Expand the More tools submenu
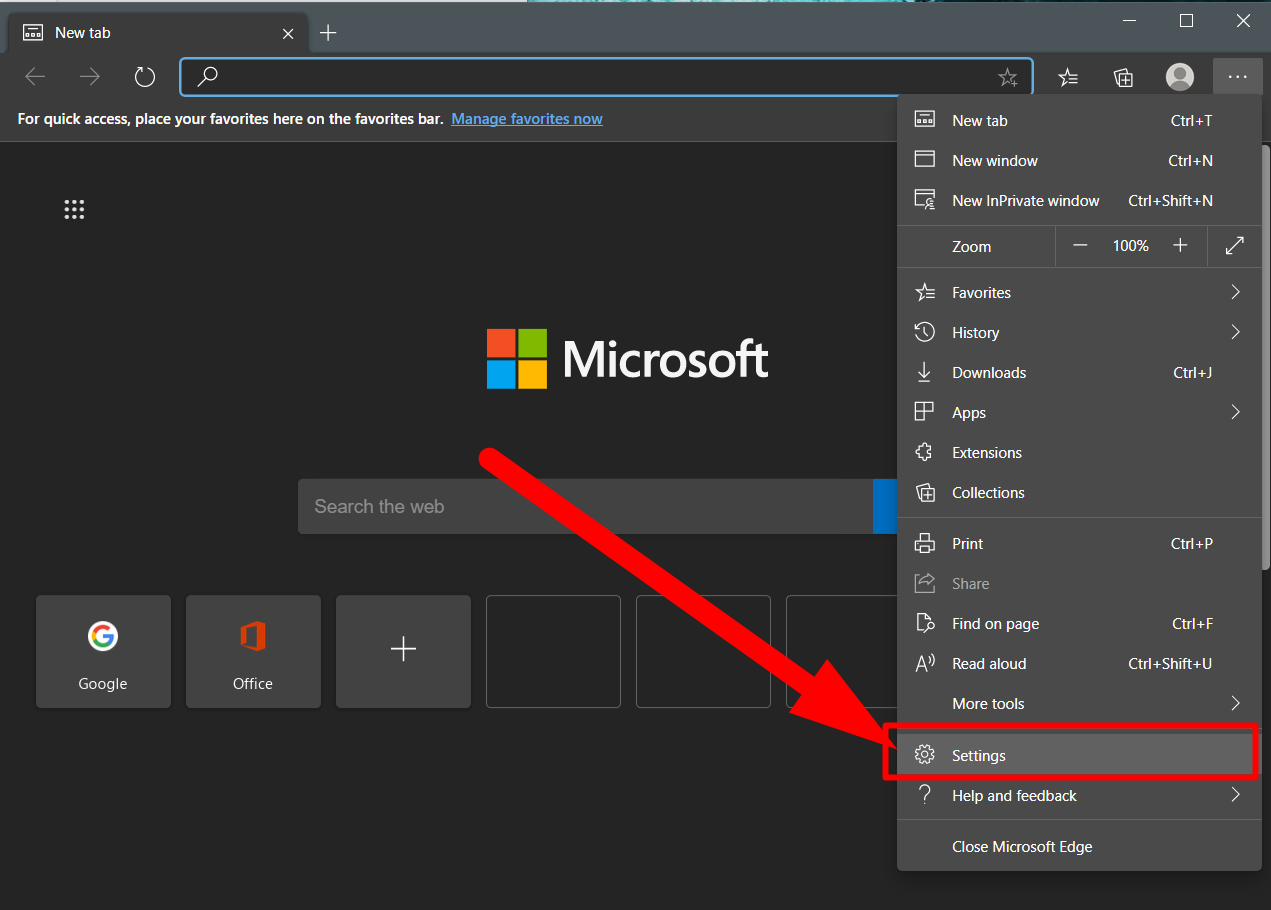 pyautogui.click(x=1078, y=704)
